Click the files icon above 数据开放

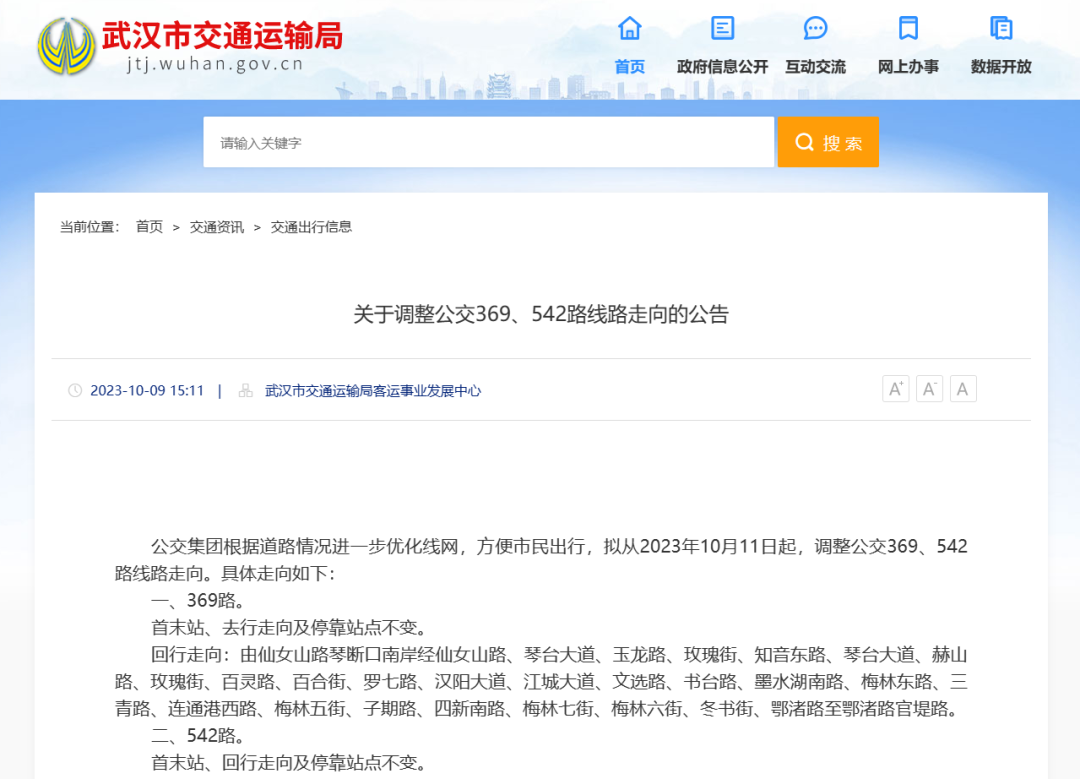pyautogui.click(x=1001, y=28)
